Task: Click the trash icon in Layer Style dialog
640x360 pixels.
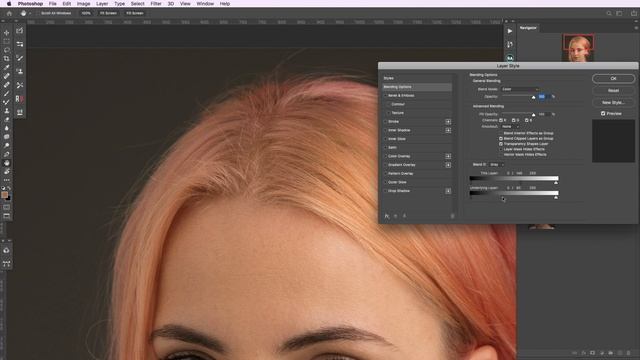Action: pos(452,216)
